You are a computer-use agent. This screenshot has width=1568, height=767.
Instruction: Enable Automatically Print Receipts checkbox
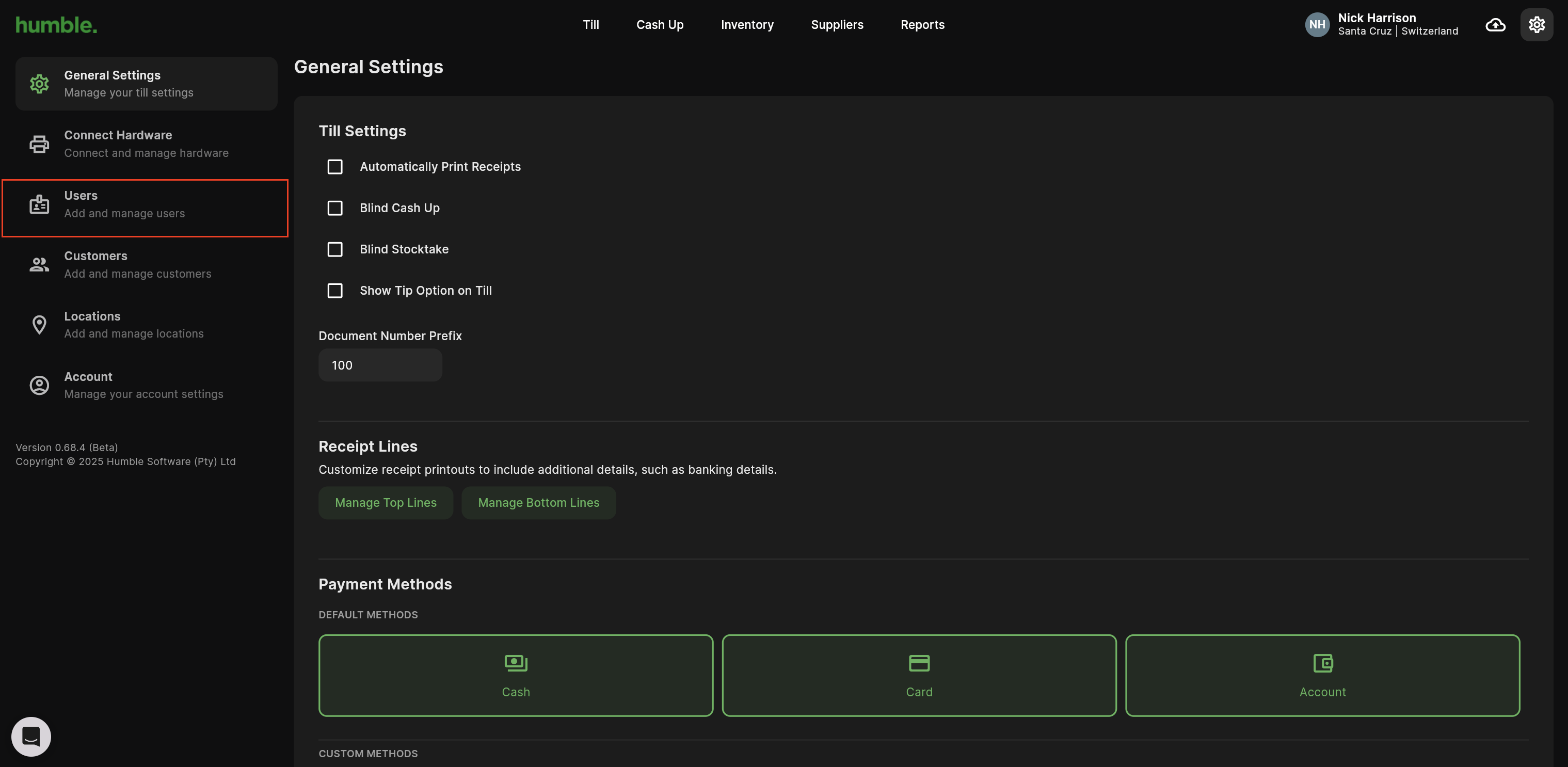click(x=335, y=167)
